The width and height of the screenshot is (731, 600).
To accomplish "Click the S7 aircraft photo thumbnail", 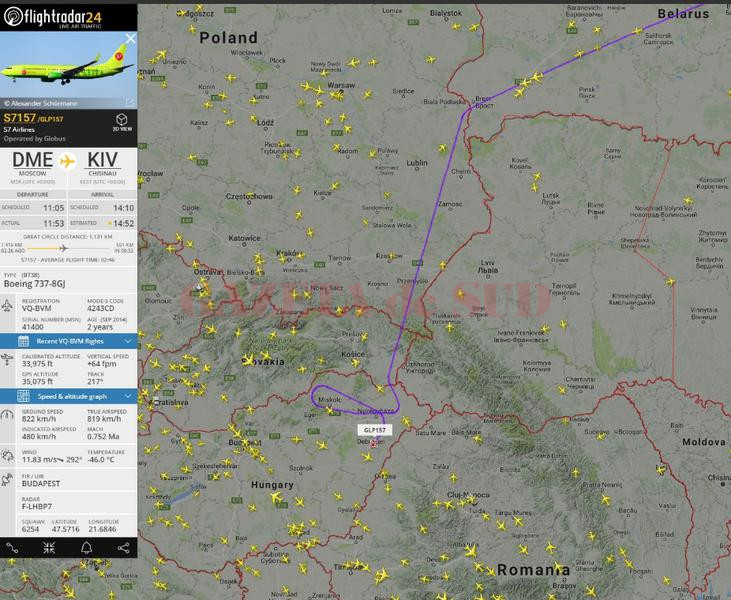I will click(x=69, y=70).
